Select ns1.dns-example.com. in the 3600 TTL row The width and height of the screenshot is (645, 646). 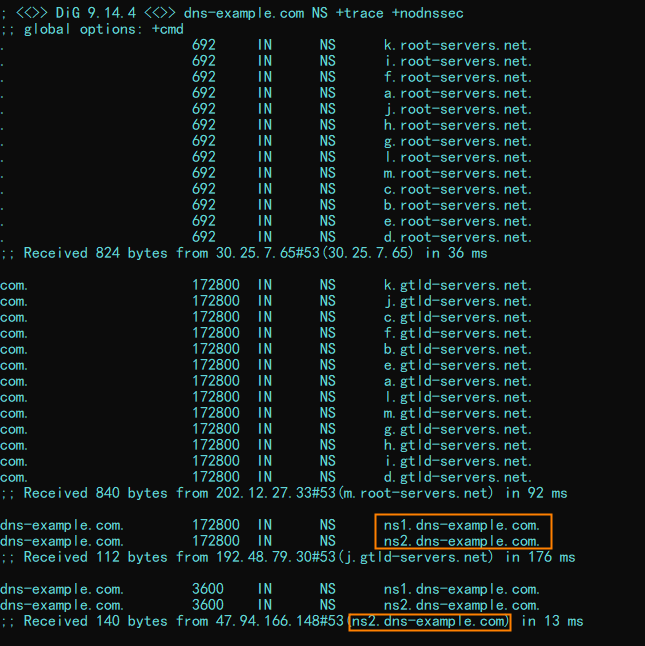click(462, 590)
